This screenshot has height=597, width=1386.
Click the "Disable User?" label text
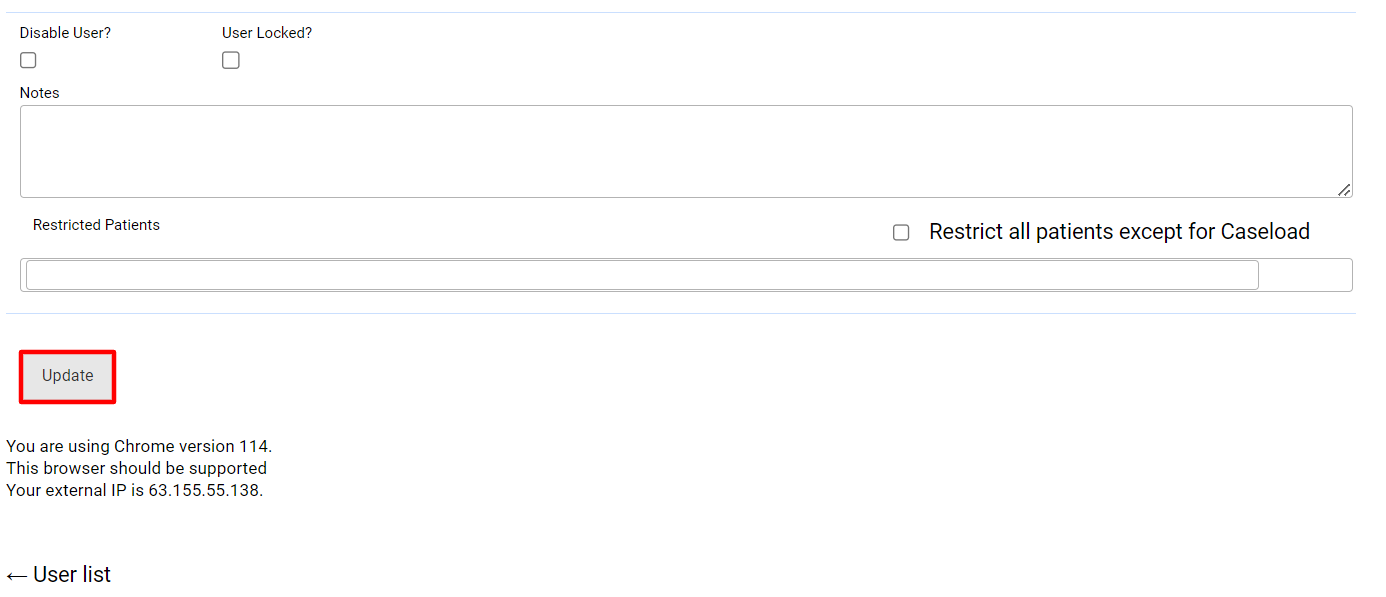pos(65,33)
